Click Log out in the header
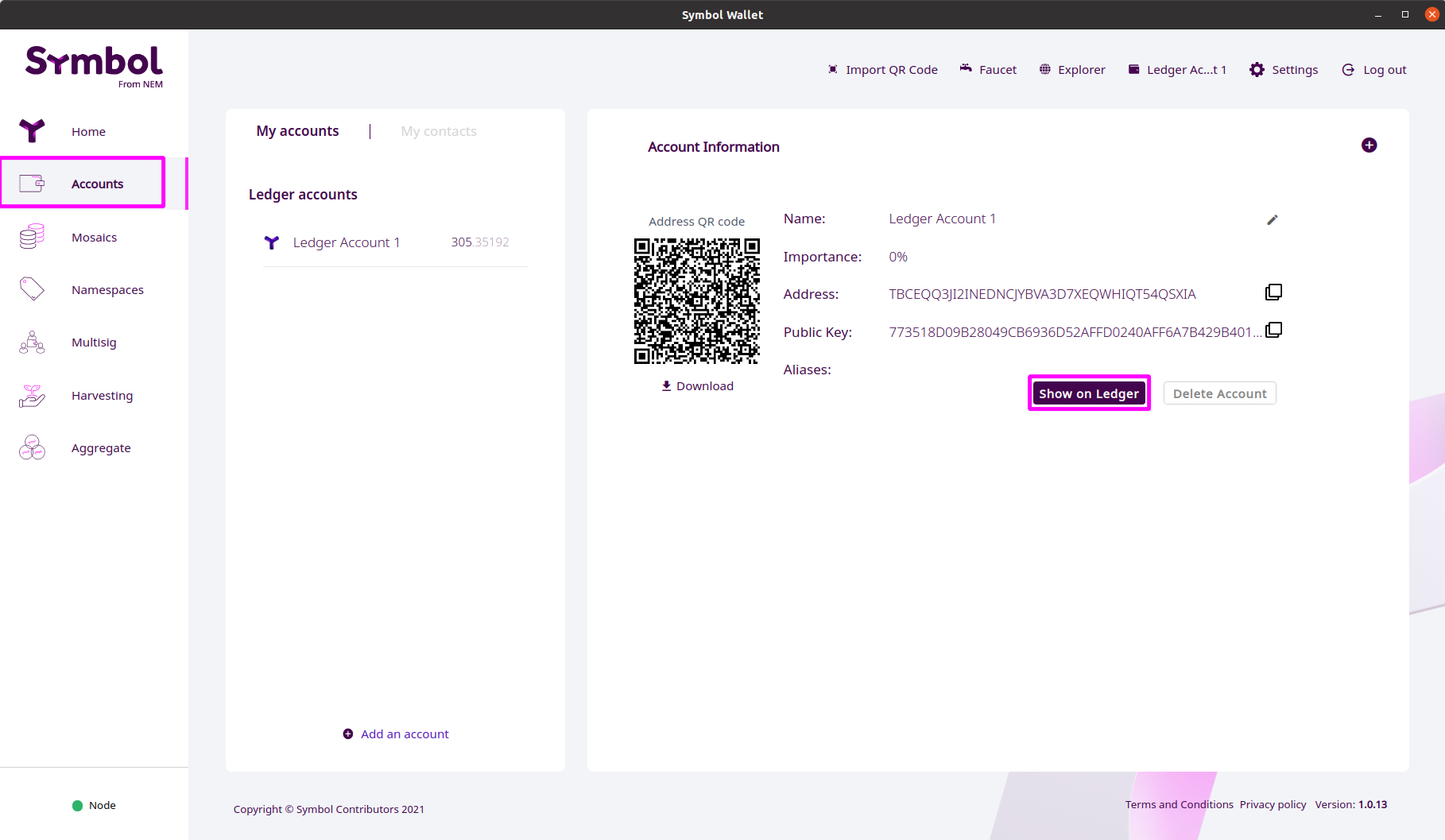1445x840 pixels. pos(1374,69)
